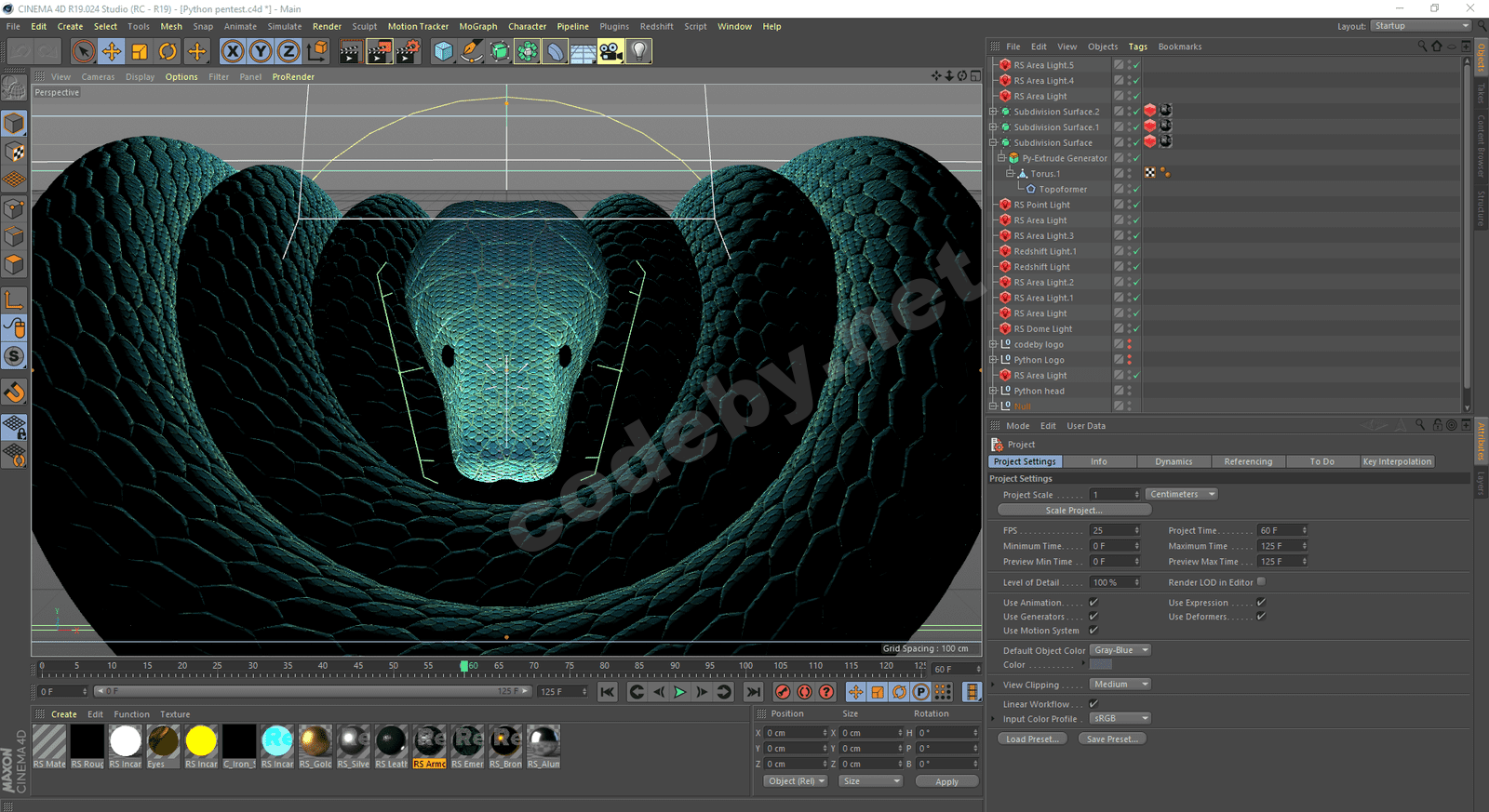Open Edit Render Settings icon

click(408, 52)
